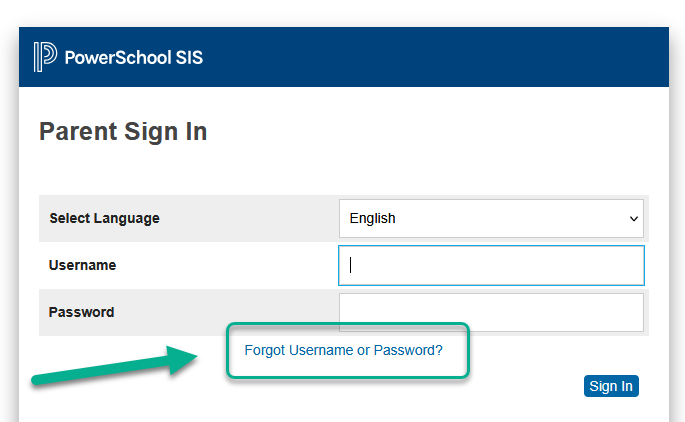Click the Username label
Viewport: 685px width, 422px height.
82,265
